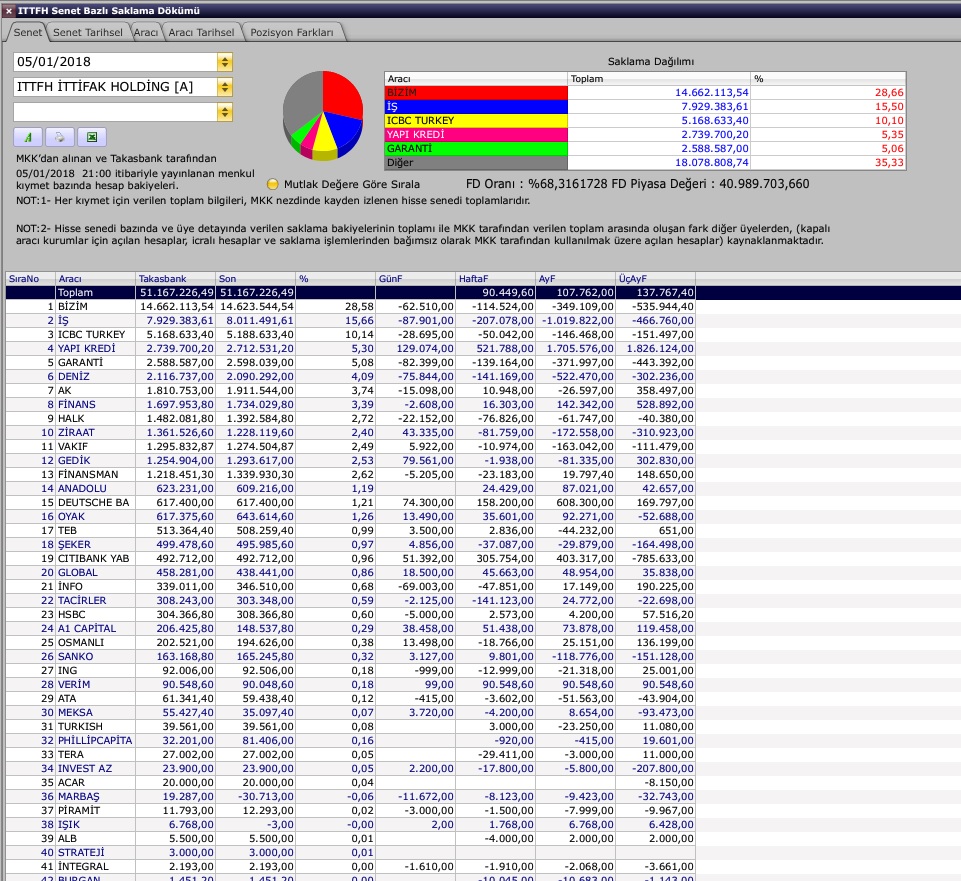Screen dimensions: 961x881
Task: Export the table with the Excel icon
Action: click(92, 137)
